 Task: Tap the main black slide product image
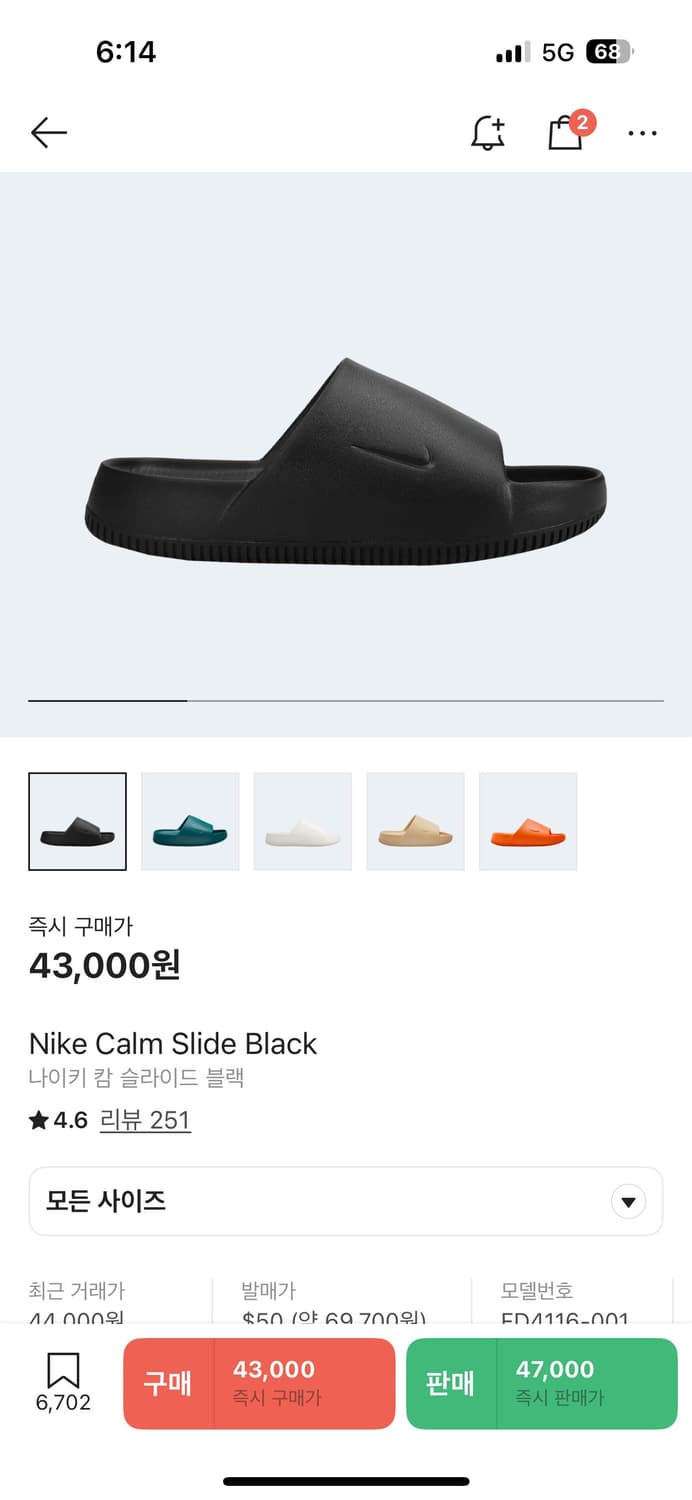[x=345, y=462]
